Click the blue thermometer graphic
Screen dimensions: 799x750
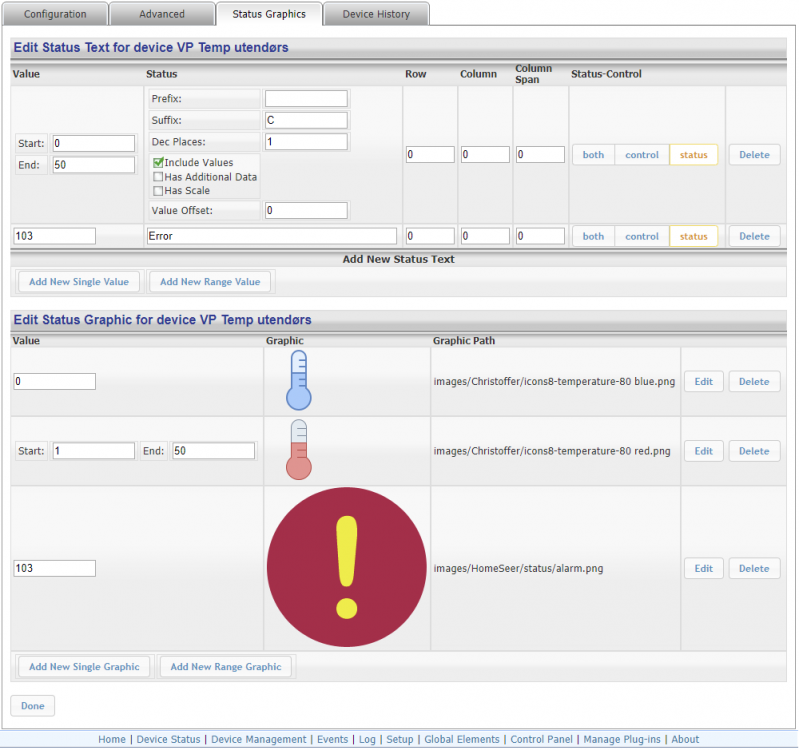coord(298,382)
